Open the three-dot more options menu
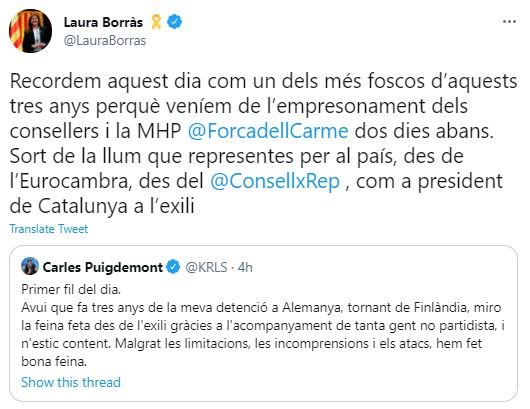 coord(509,22)
